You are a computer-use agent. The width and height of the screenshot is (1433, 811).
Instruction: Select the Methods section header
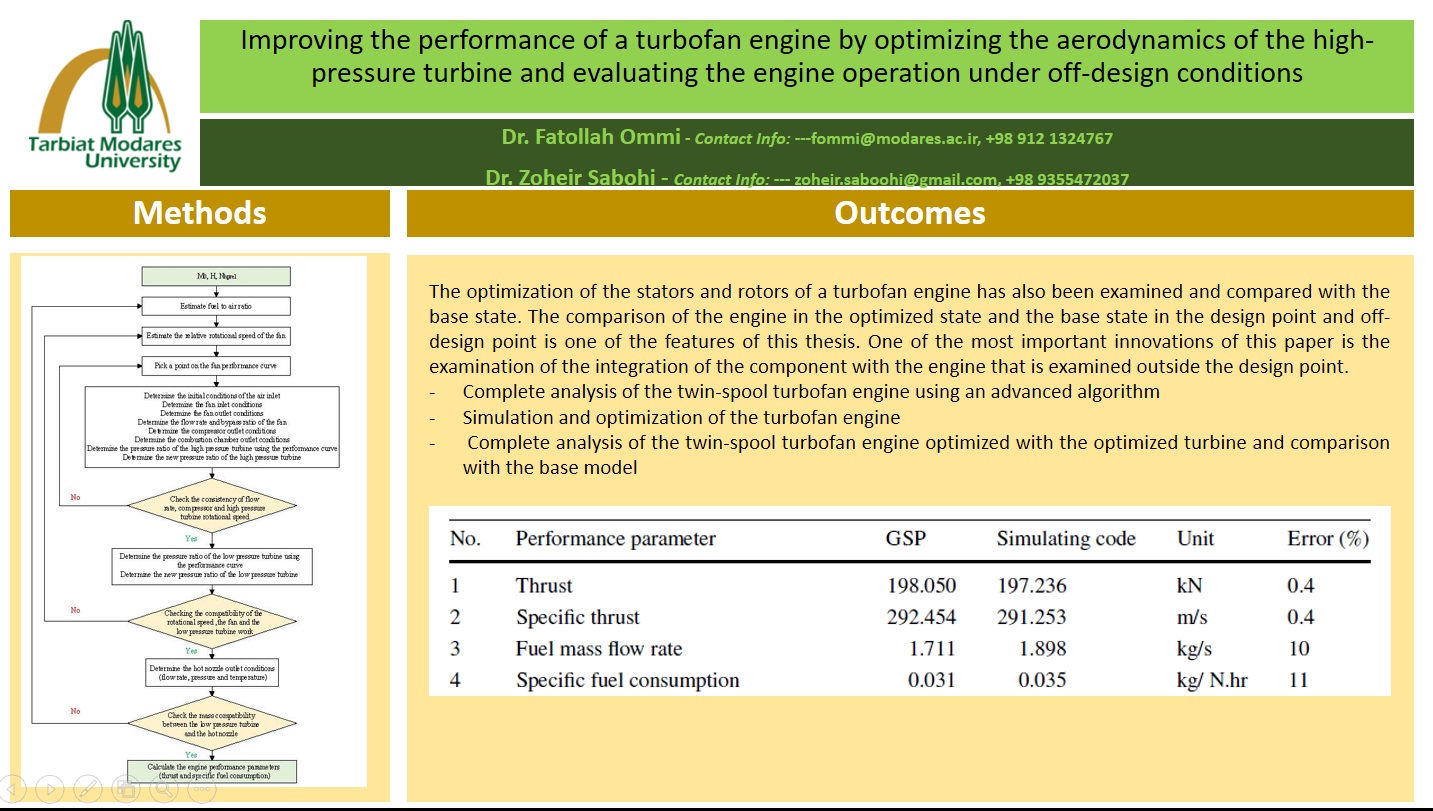click(200, 213)
